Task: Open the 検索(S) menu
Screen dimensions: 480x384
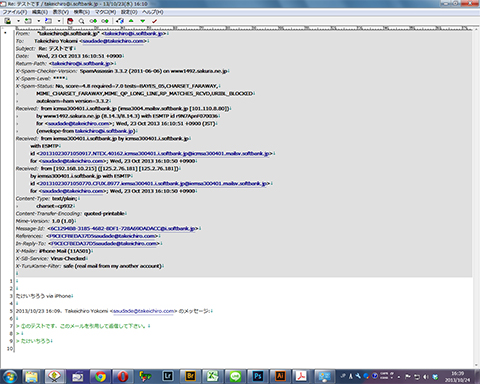Action: pos(82,12)
